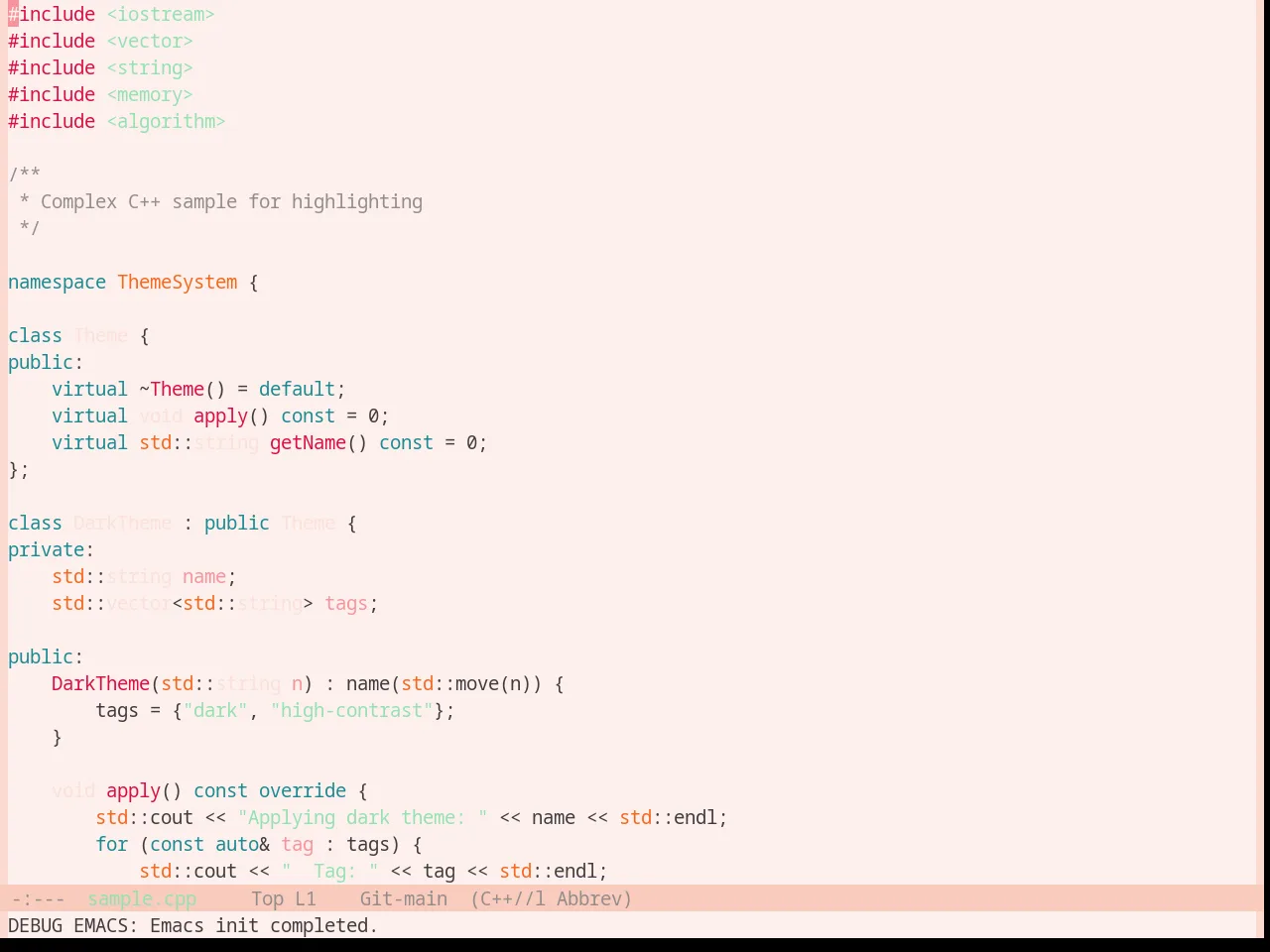
Task: Place cursor on '#include <iostream>' line
Action: click(x=111, y=14)
